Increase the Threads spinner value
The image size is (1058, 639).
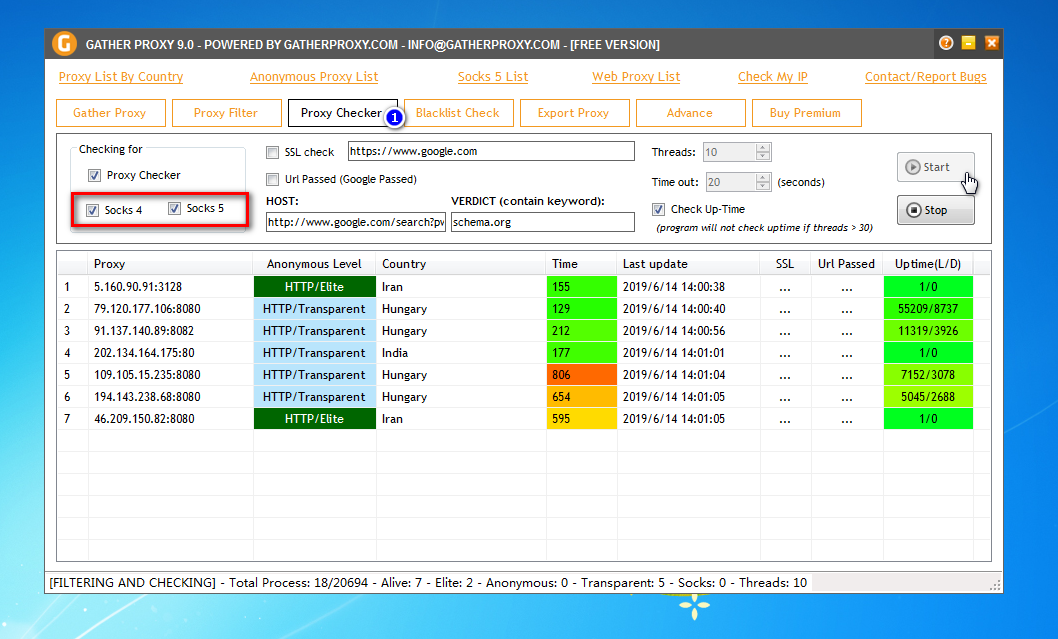click(762, 148)
